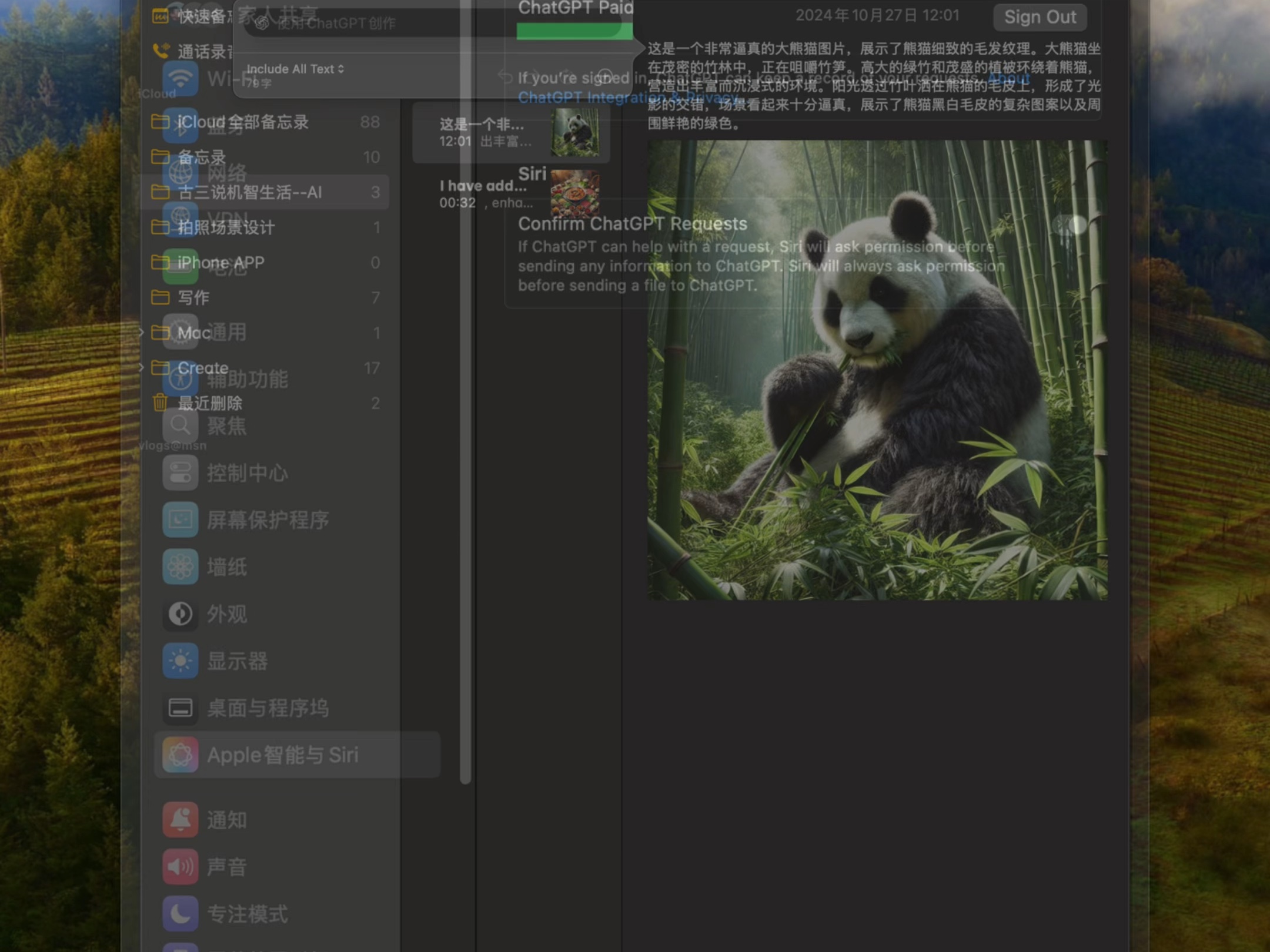Select the 古三说机智生活--AI folder
The width and height of the screenshot is (1270, 952).
click(x=266, y=192)
